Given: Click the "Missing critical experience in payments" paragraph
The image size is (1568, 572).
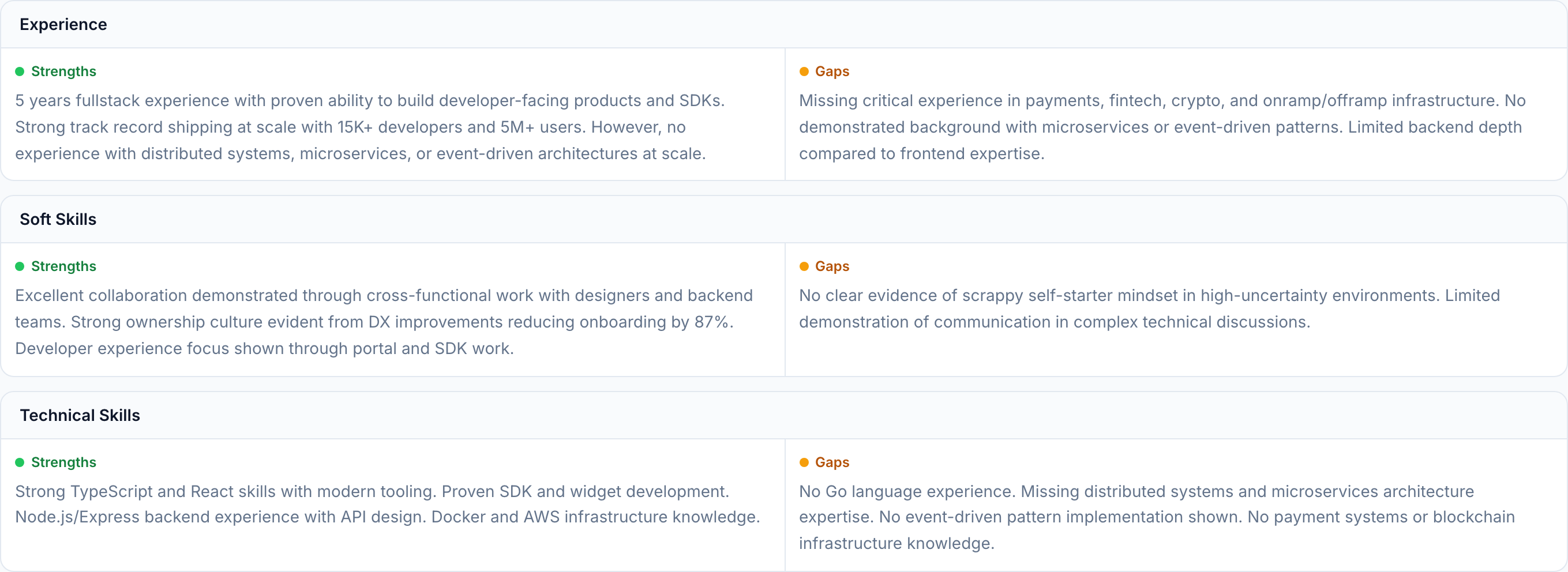Looking at the screenshot, I should pos(1161,127).
